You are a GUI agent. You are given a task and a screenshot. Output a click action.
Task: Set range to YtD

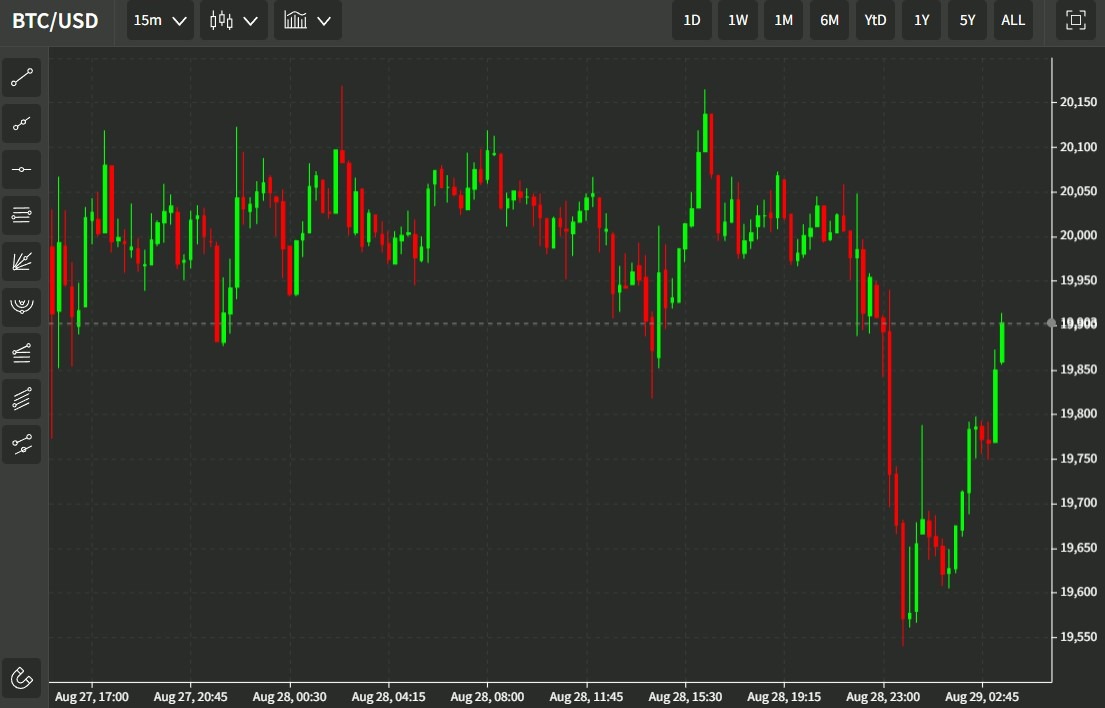pos(875,21)
